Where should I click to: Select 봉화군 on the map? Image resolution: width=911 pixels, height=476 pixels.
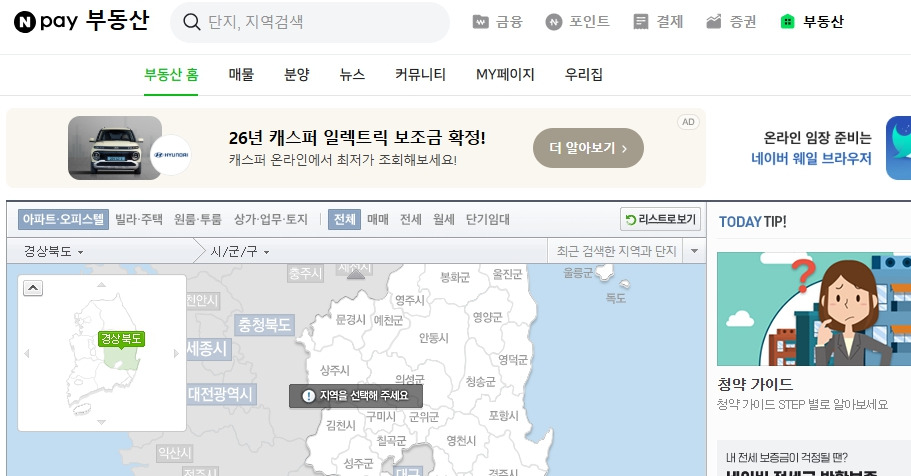point(455,277)
